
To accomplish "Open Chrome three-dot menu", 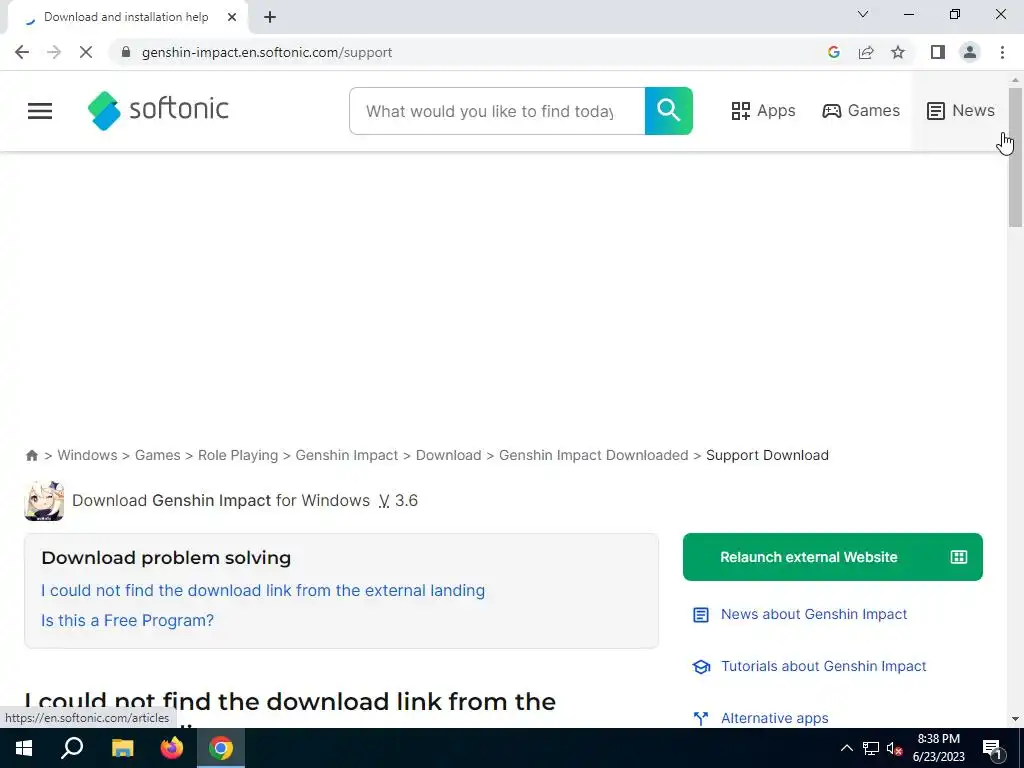I will [x=1002, y=52].
